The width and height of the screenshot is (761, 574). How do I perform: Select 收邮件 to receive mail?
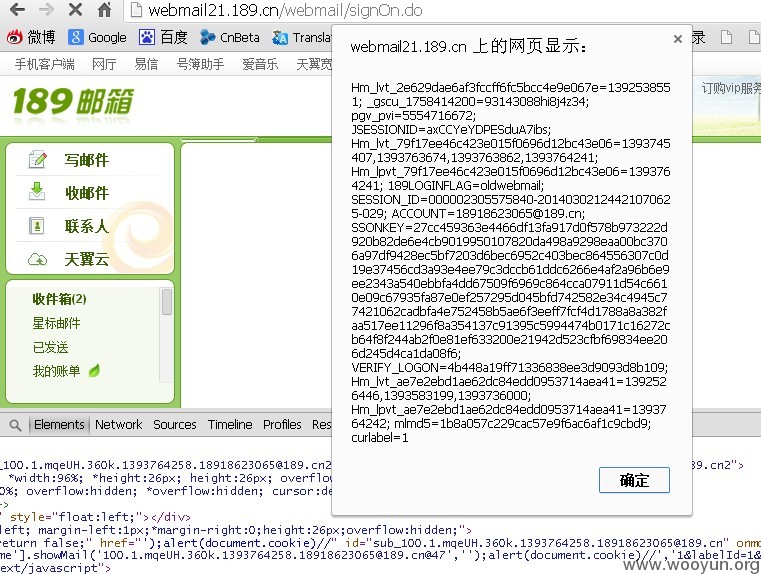pyautogui.click(x=87, y=193)
